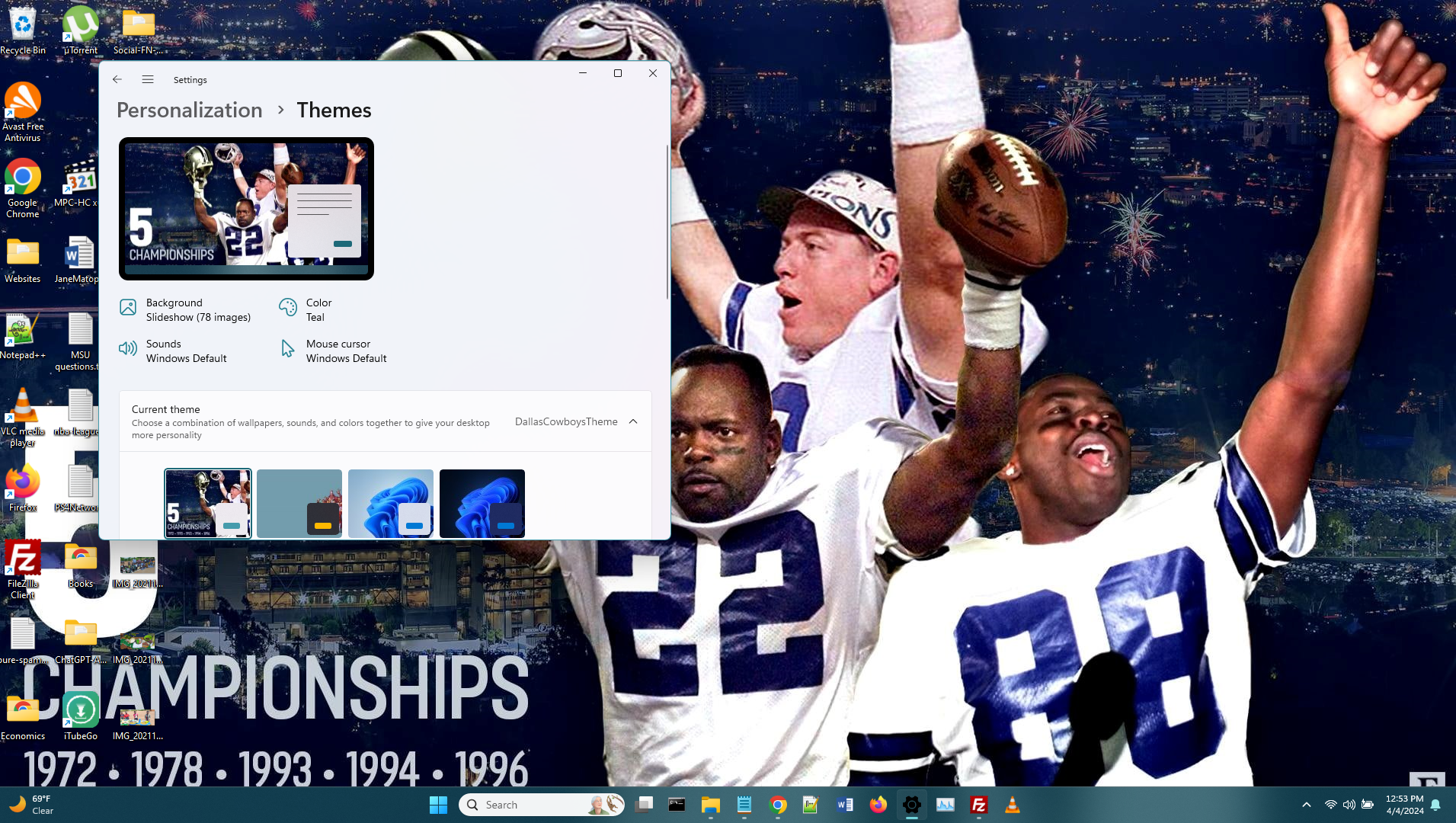Launch FileZilla Client from desktop
Image resolution: width=1456 pixels, height=823 pixels.
(x=23, y=569)
